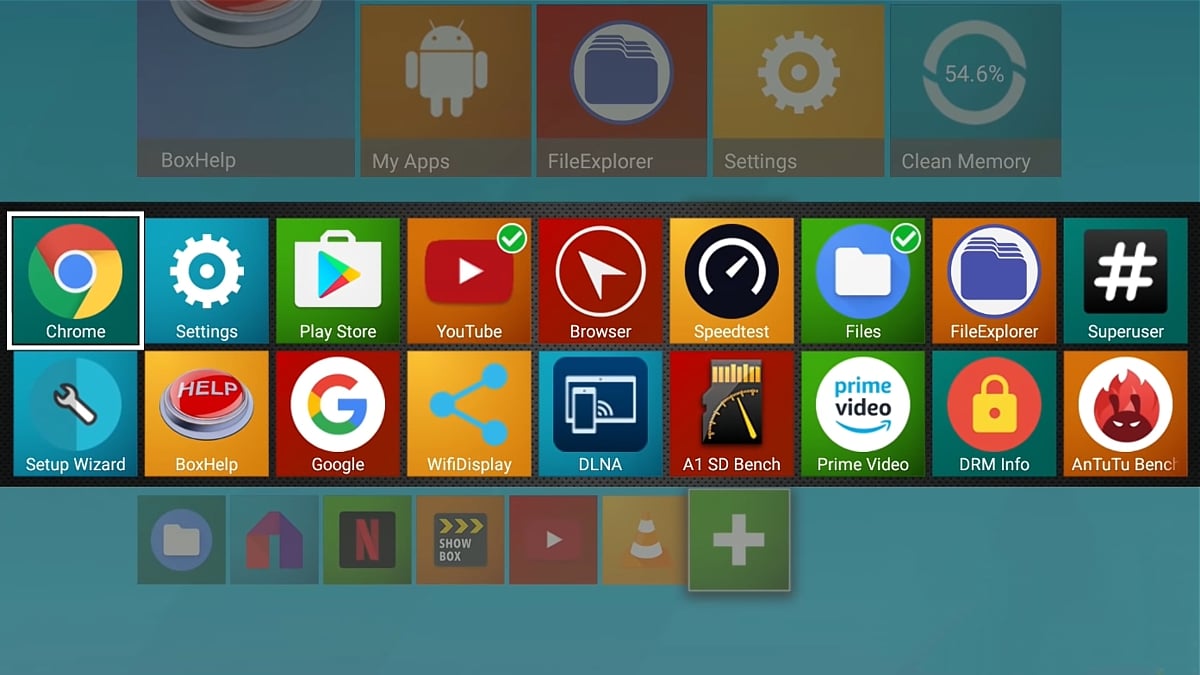Select BoxHelp in the app picker grid
Image resolution: width=1200 pixels, height=675 pixels.
[x=207, y=414]
